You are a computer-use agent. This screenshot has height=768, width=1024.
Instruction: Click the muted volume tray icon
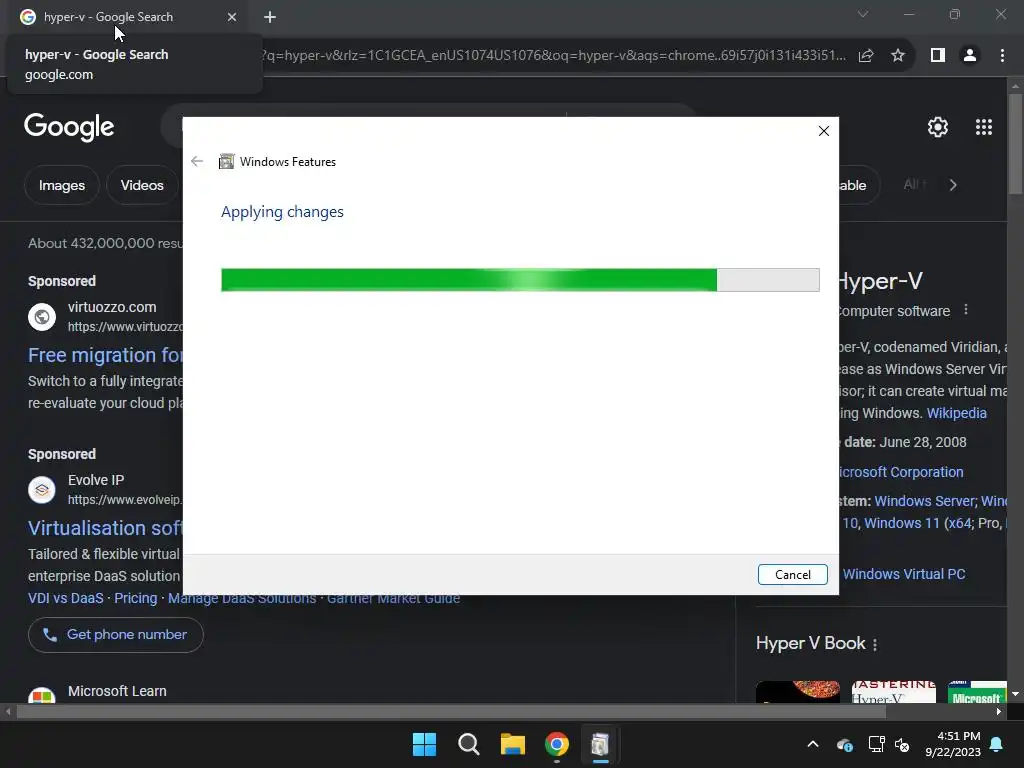[x=902, y=744]
